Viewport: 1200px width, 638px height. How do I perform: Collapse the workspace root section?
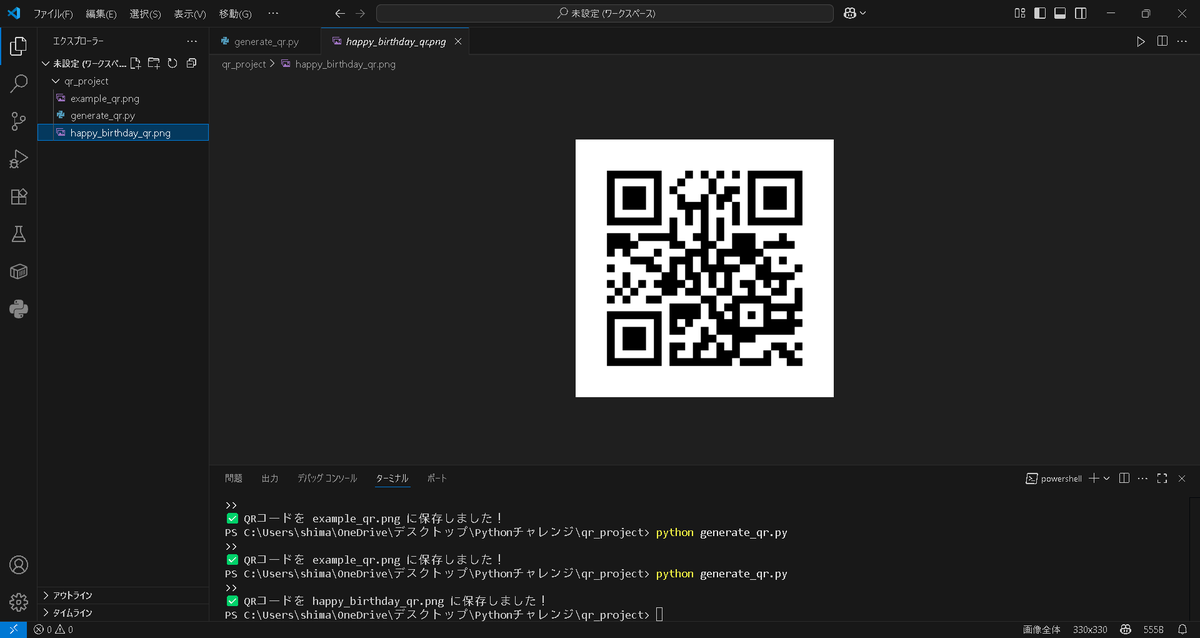(45, 63)
